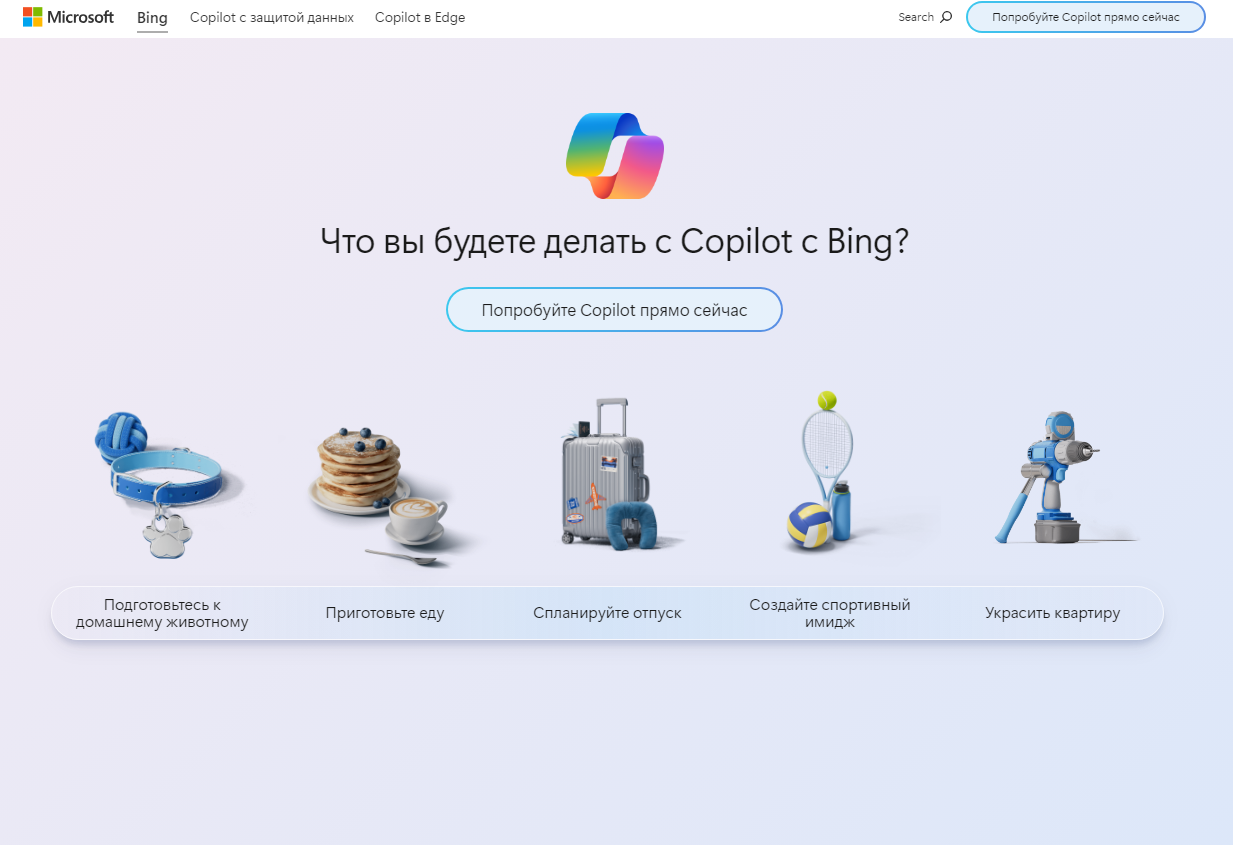Click the Microsoft logo

pos(68,17)
